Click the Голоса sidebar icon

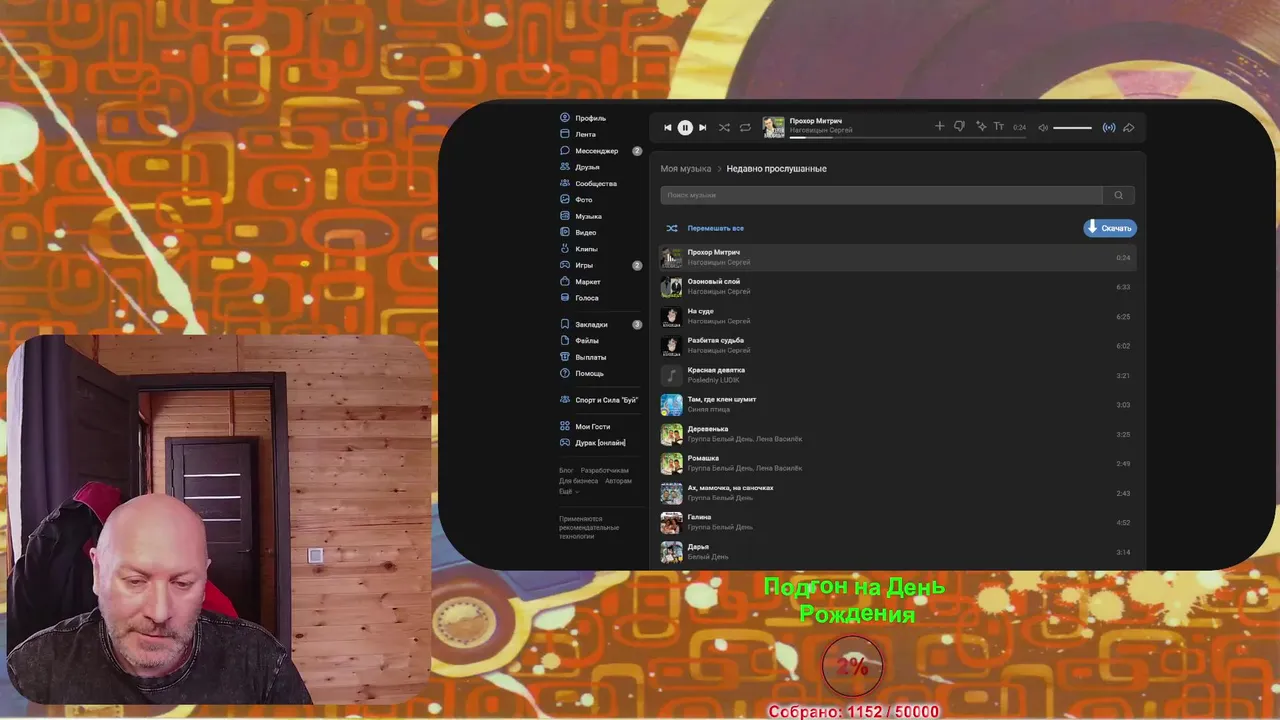pyautogui.click(x=565, y=298)
